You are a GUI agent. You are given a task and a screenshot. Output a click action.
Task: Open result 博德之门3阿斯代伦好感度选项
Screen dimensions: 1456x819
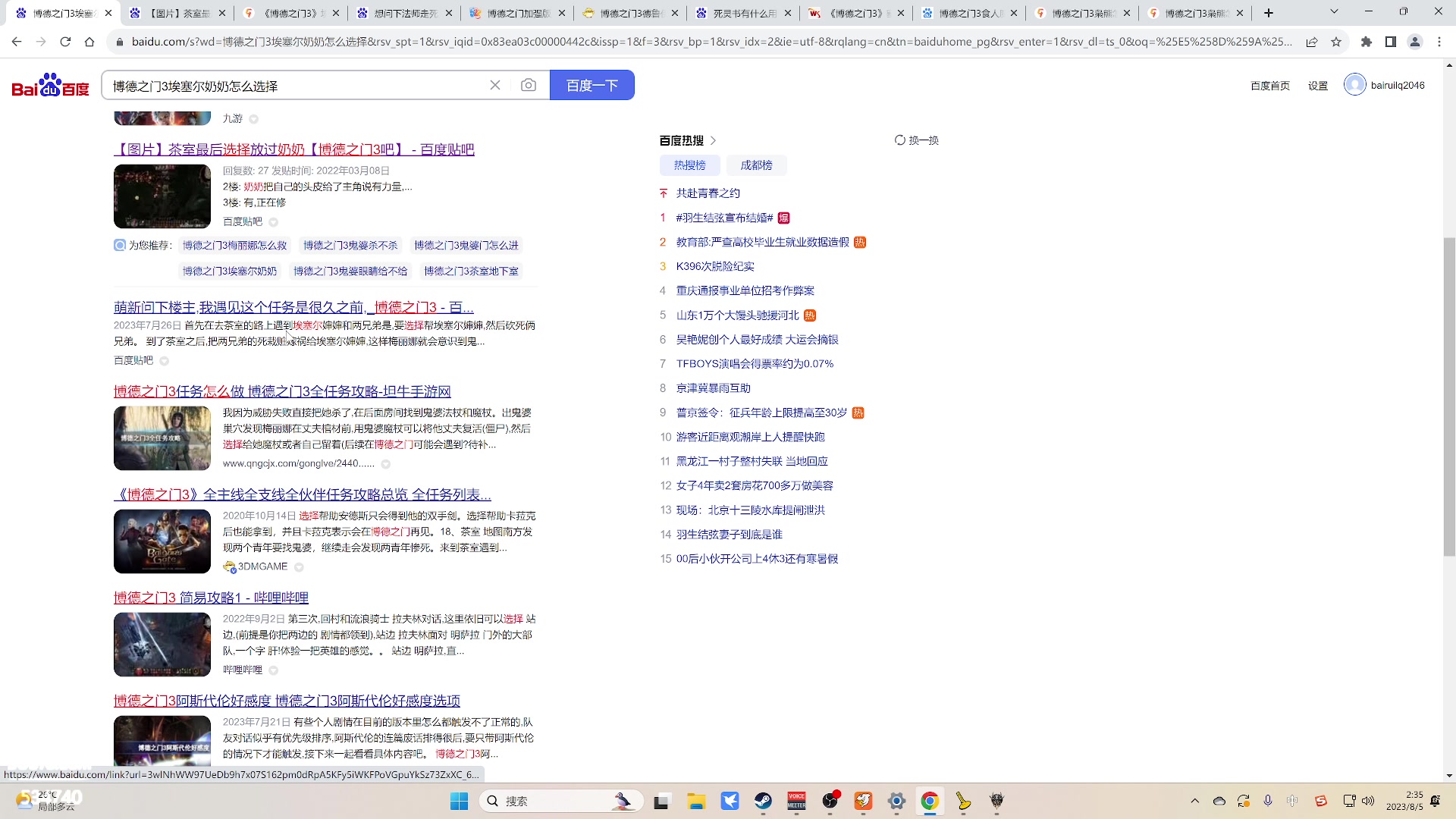coord(287,701)
